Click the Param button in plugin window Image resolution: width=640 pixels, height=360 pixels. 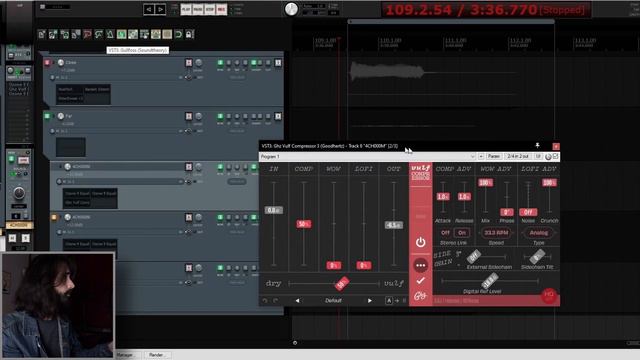[494, 157]
